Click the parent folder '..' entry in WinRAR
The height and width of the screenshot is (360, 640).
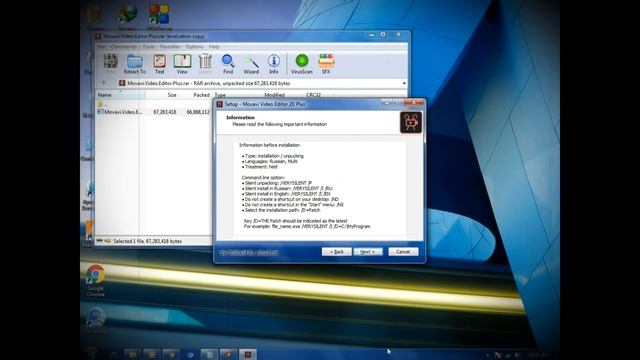point(102,104)
